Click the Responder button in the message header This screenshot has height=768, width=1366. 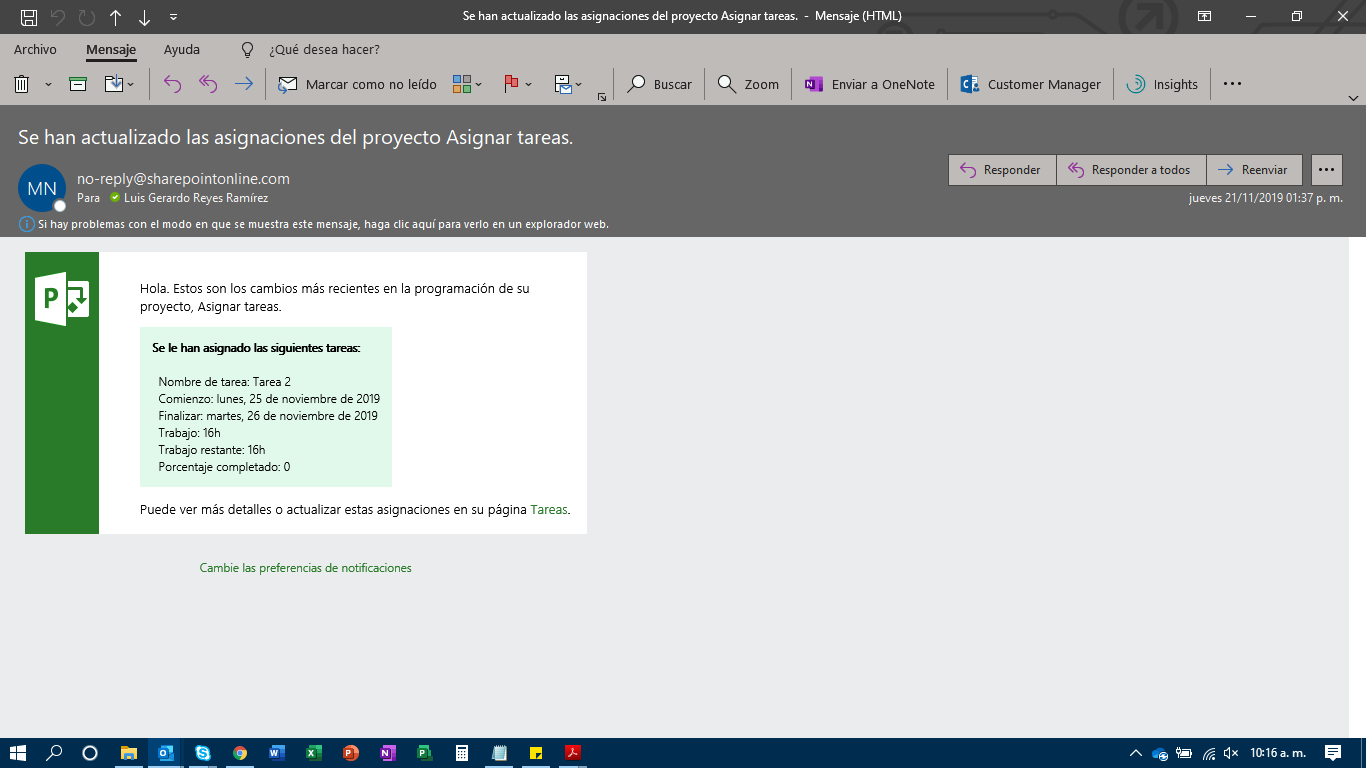coord(1002,170)
